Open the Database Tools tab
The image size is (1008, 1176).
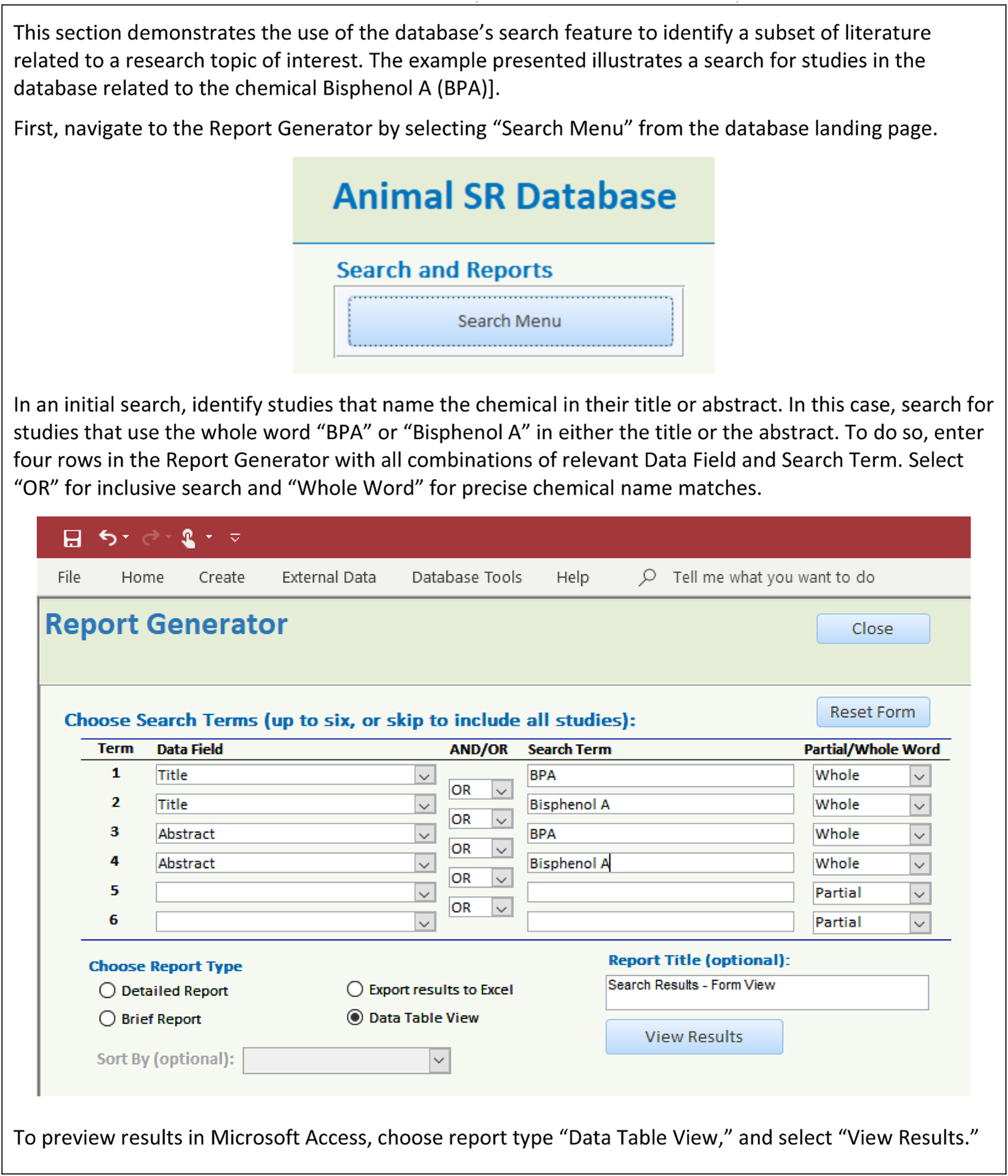pyautogui.click(x=466, y=577)
